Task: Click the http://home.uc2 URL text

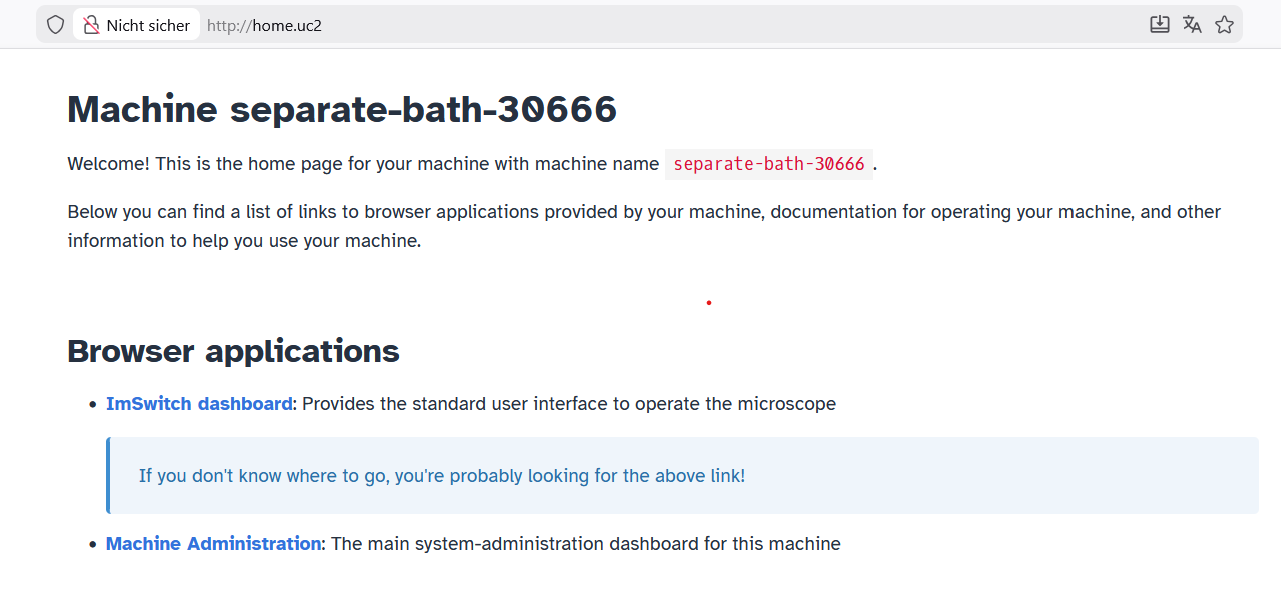Action: pos(264,25)
